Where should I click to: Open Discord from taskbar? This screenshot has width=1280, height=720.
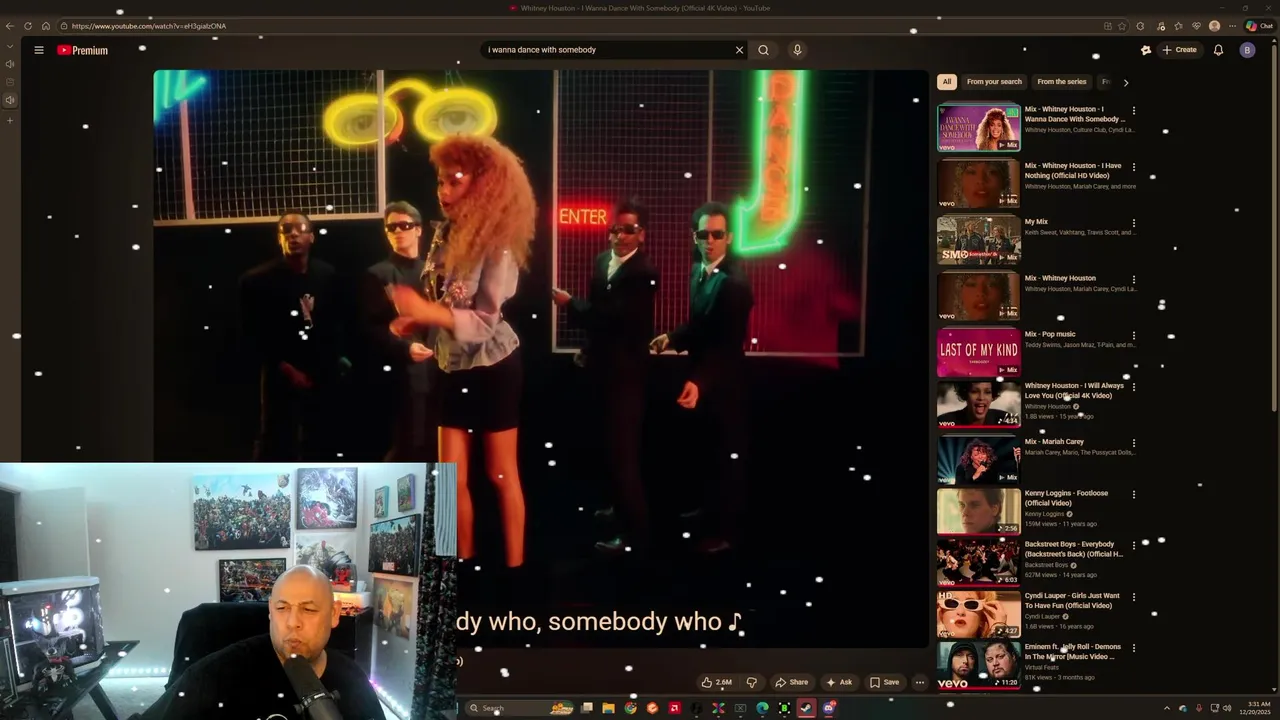[x=828, y=708]
